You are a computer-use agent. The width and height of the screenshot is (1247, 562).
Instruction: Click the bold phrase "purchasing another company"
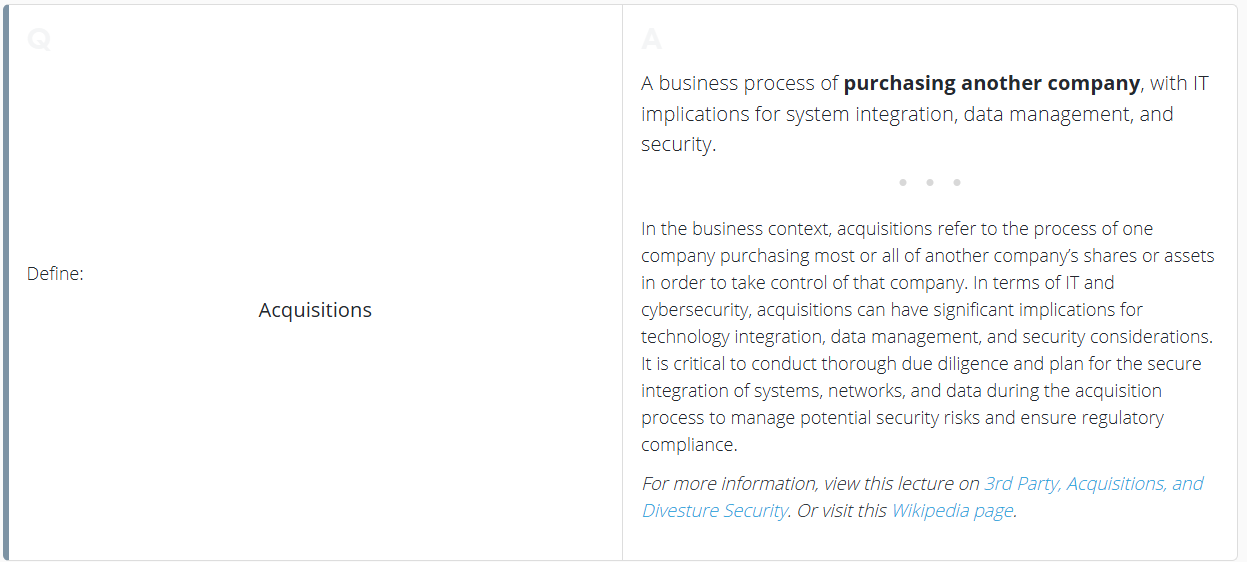click(x=991, y=83)
